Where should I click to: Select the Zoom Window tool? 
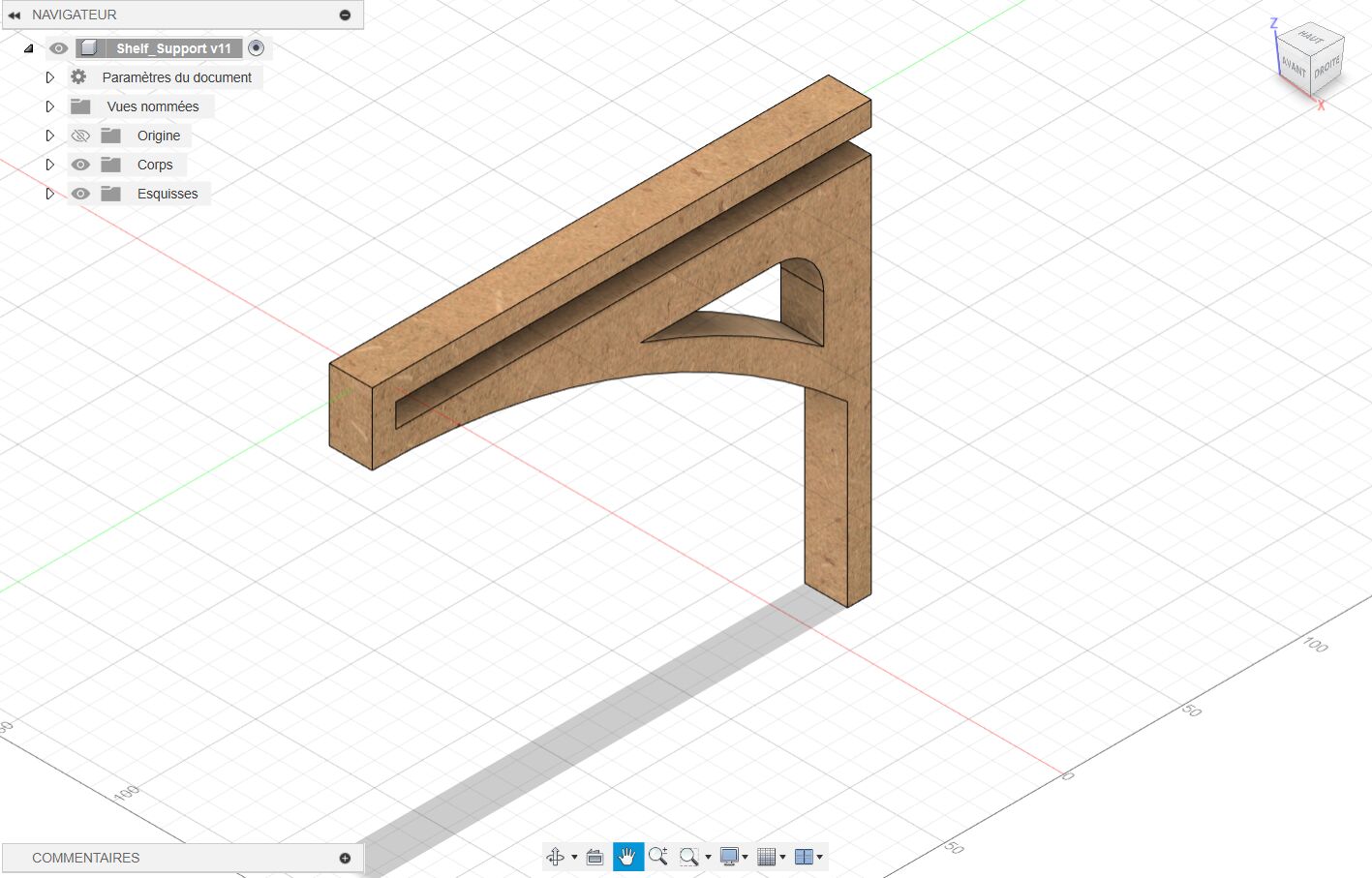pyautogui.click(x=688, y=857)
